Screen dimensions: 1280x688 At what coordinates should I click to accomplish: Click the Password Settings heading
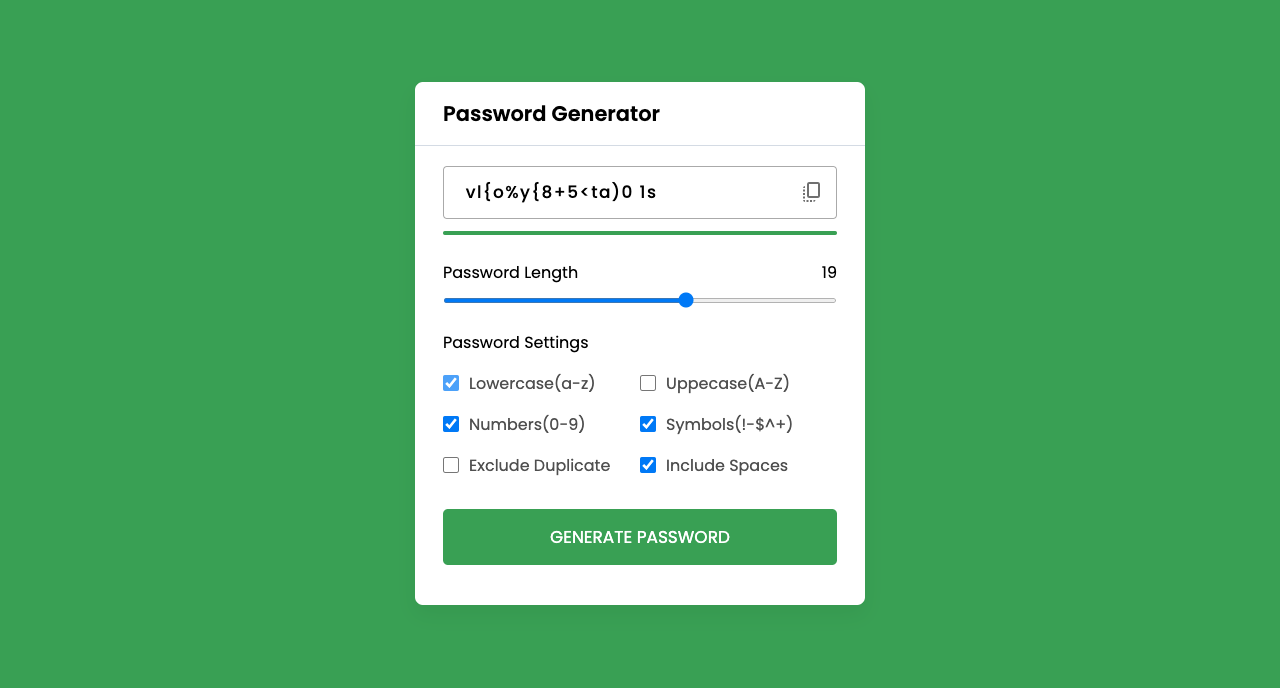[x=515, y=342]
